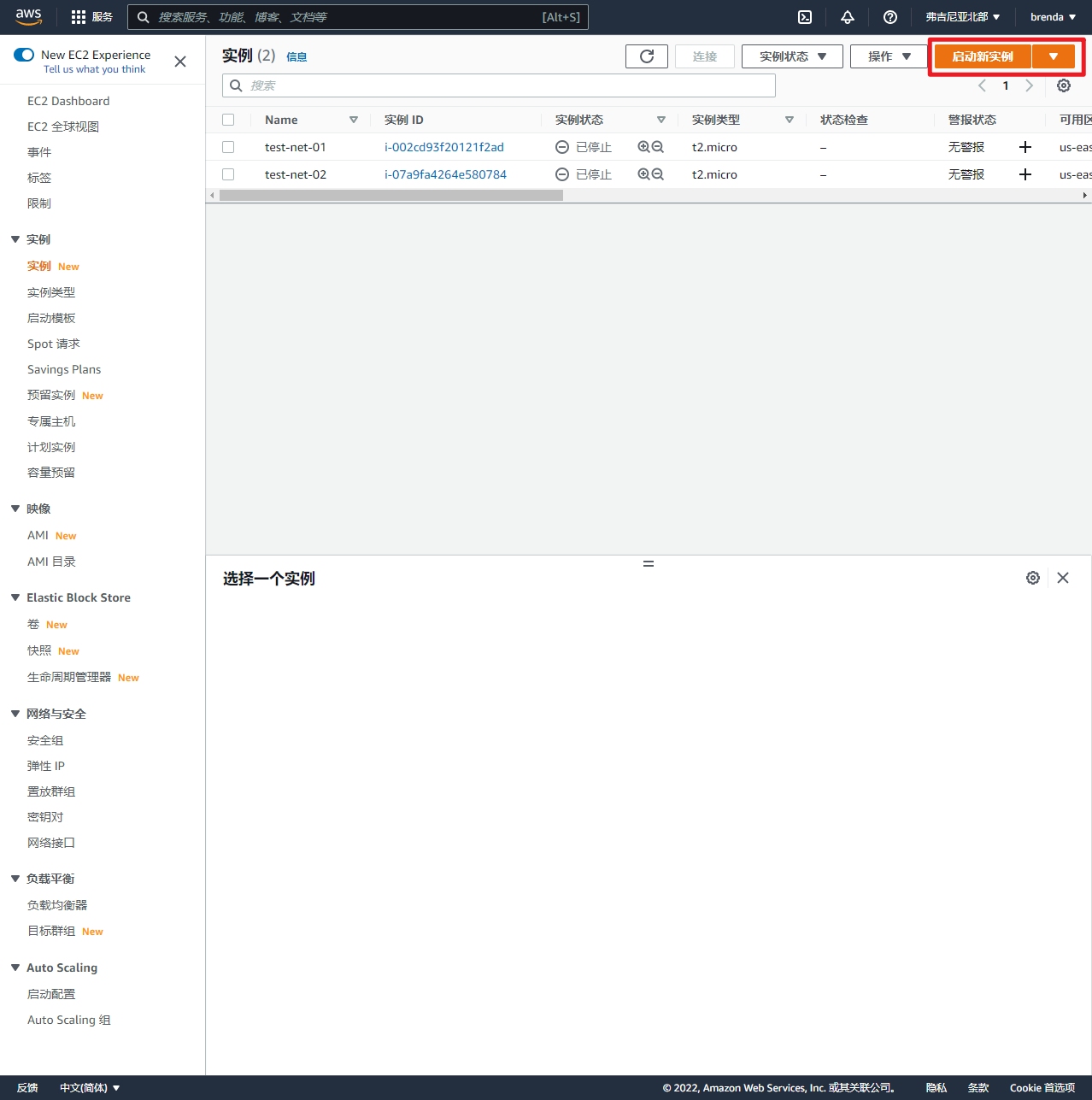The height and width of the screenshot is (1100, 1092).
Task: Toggle the New EC2 Experience switch
Action: click(x=24, y=55)
